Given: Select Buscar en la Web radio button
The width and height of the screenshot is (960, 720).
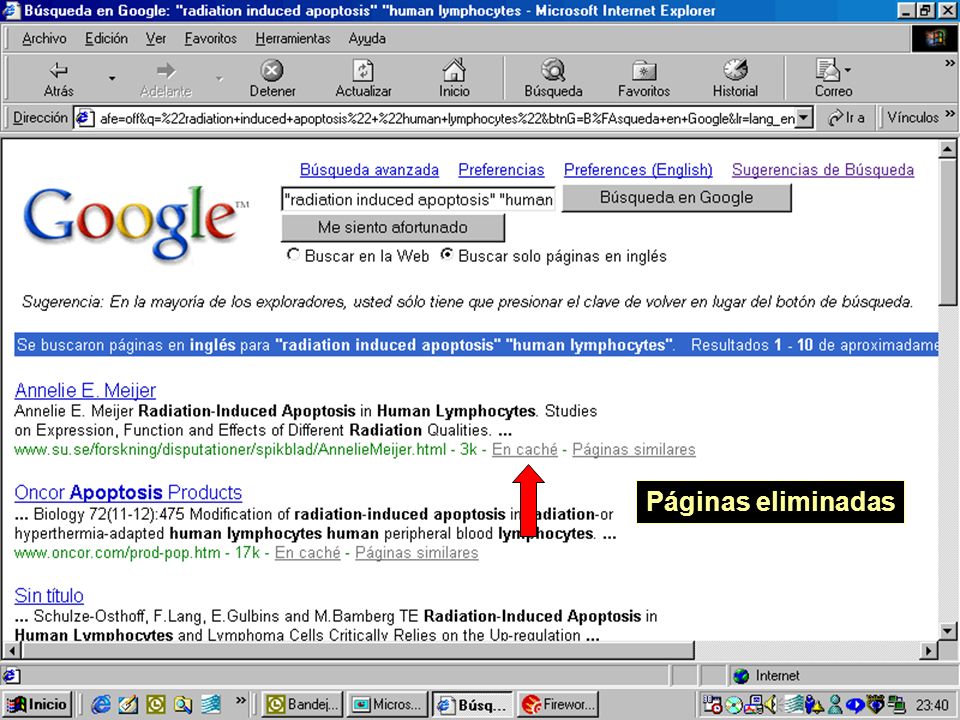Looking at the screenshot, I should point(293,255).
